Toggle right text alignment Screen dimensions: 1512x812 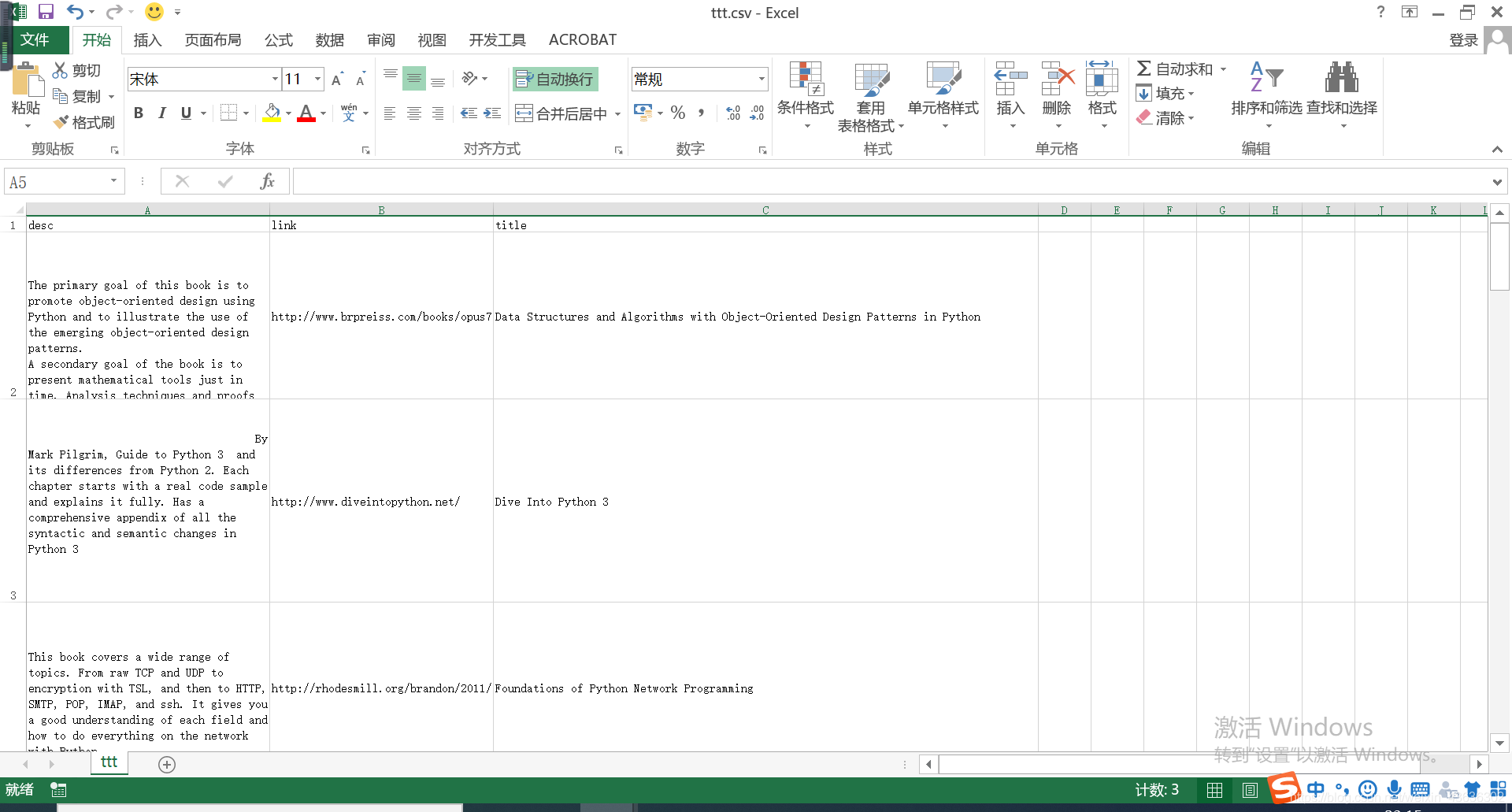pos(438,113)
